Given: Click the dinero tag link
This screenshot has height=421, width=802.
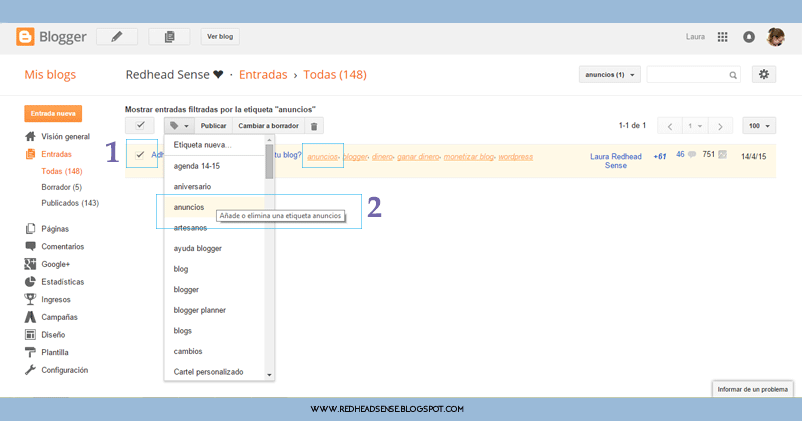Looking at the screenshot, I should click(382, 157).
